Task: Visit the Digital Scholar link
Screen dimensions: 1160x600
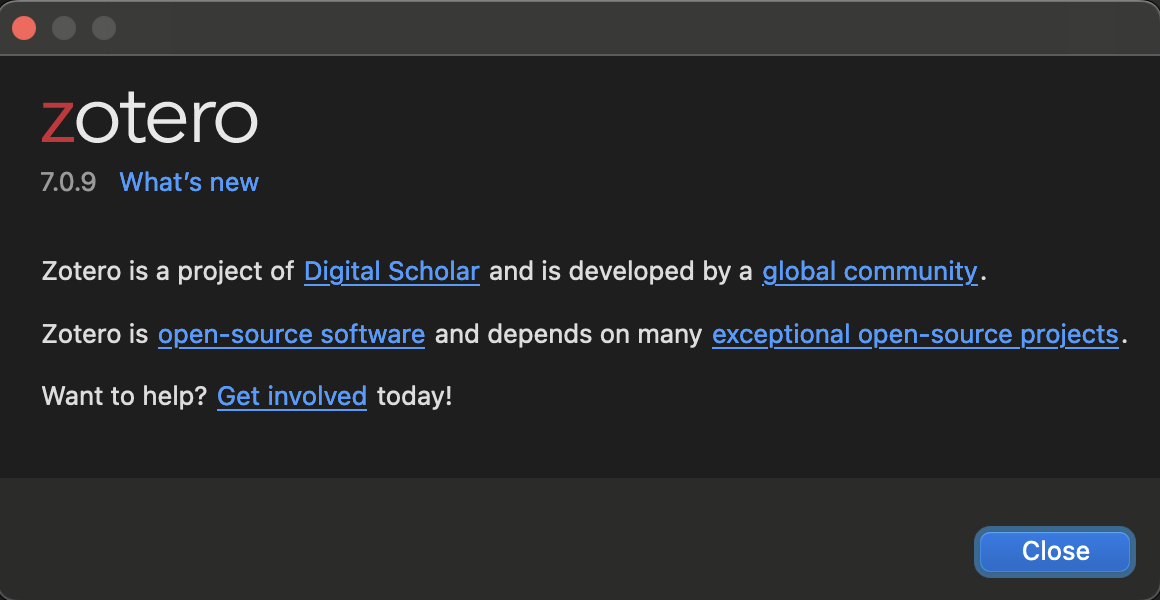Action: 391,272
